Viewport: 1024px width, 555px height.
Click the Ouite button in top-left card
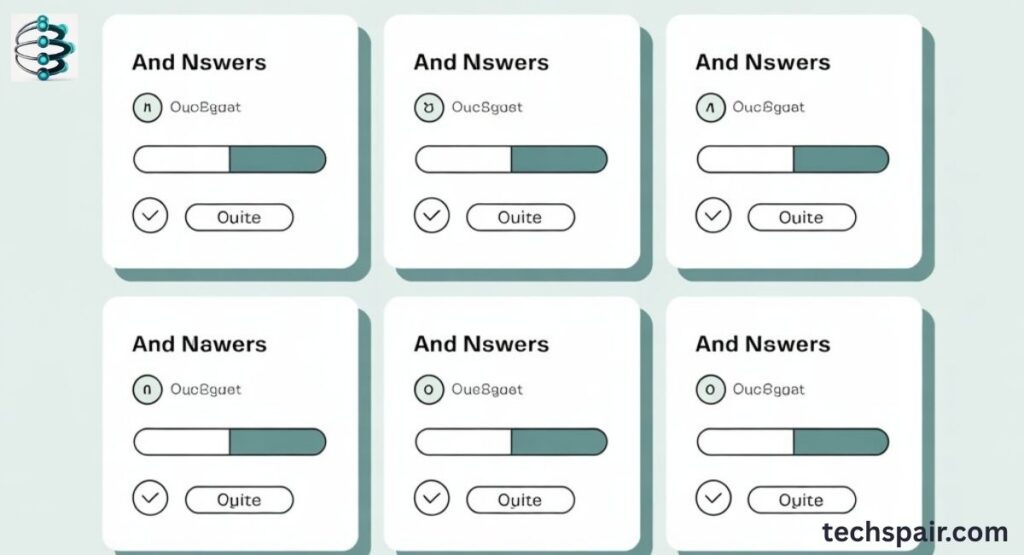point(239,217)
